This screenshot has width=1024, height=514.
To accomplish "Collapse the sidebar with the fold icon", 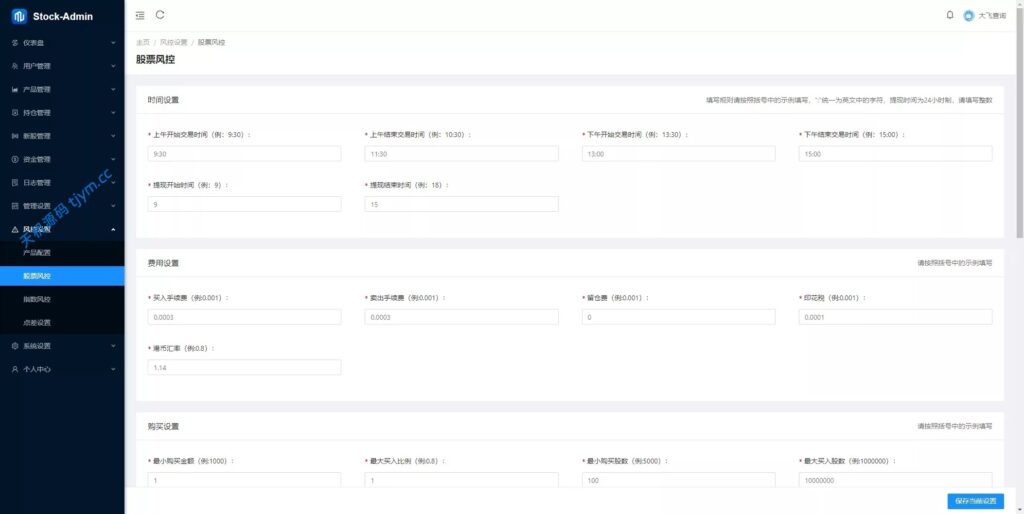I will click(x=140, y=16).
